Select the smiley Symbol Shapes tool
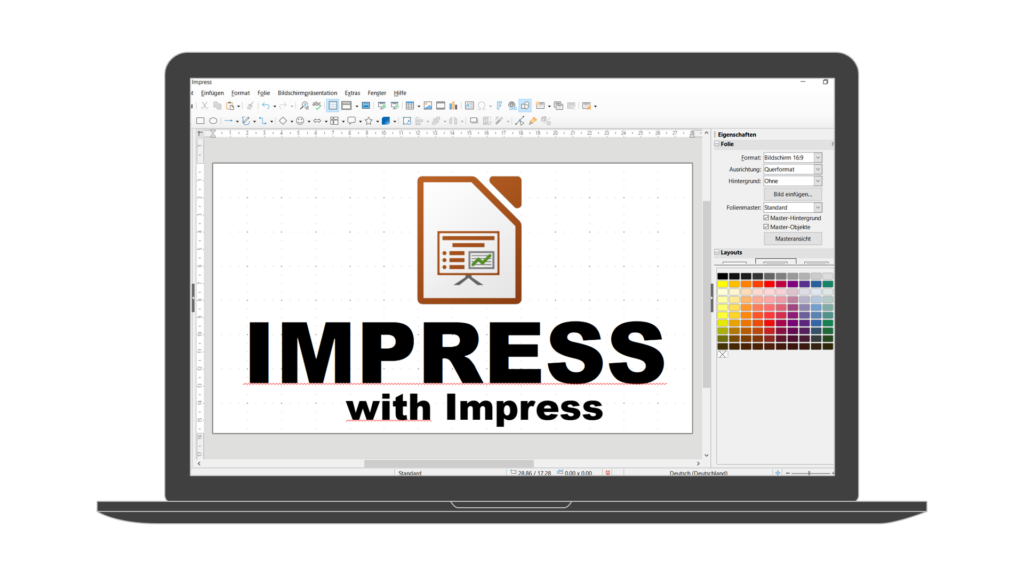 click(x=299, y=121)
